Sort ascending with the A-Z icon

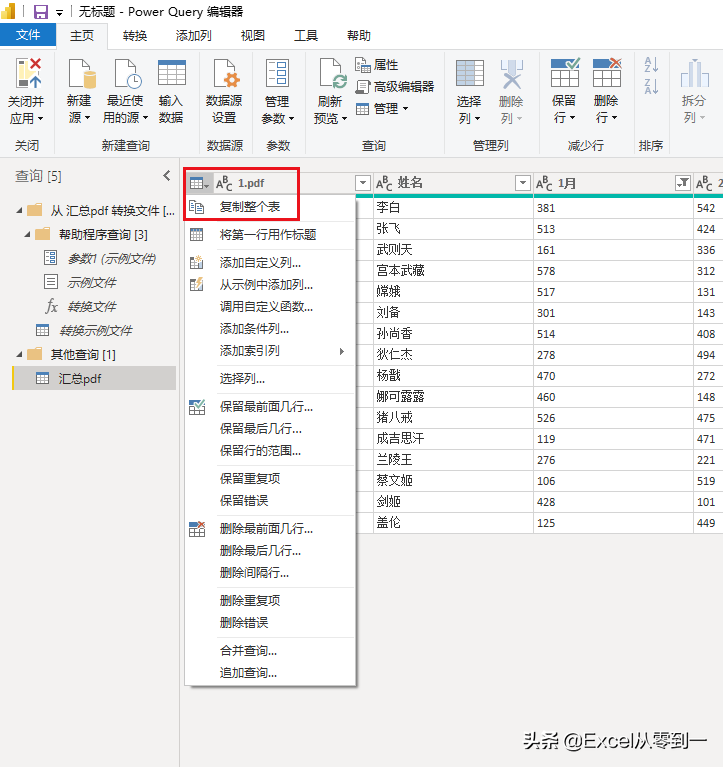(x=651, y=64)
